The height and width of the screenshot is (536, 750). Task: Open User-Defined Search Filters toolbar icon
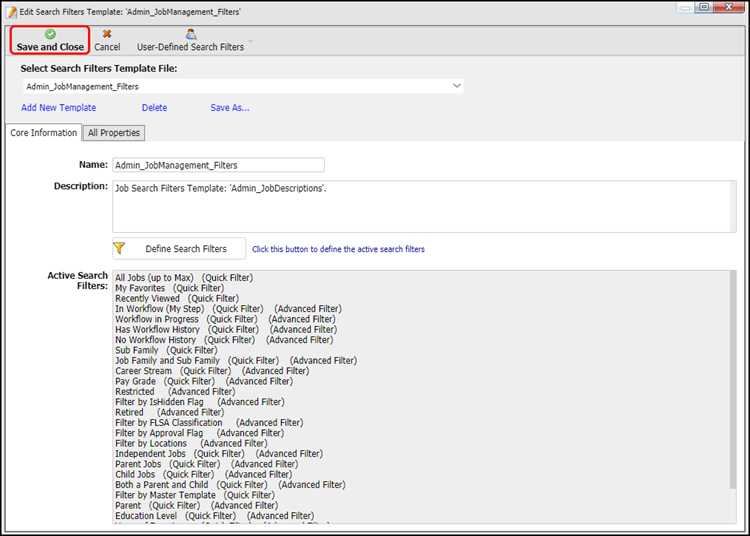pos(190,34)
